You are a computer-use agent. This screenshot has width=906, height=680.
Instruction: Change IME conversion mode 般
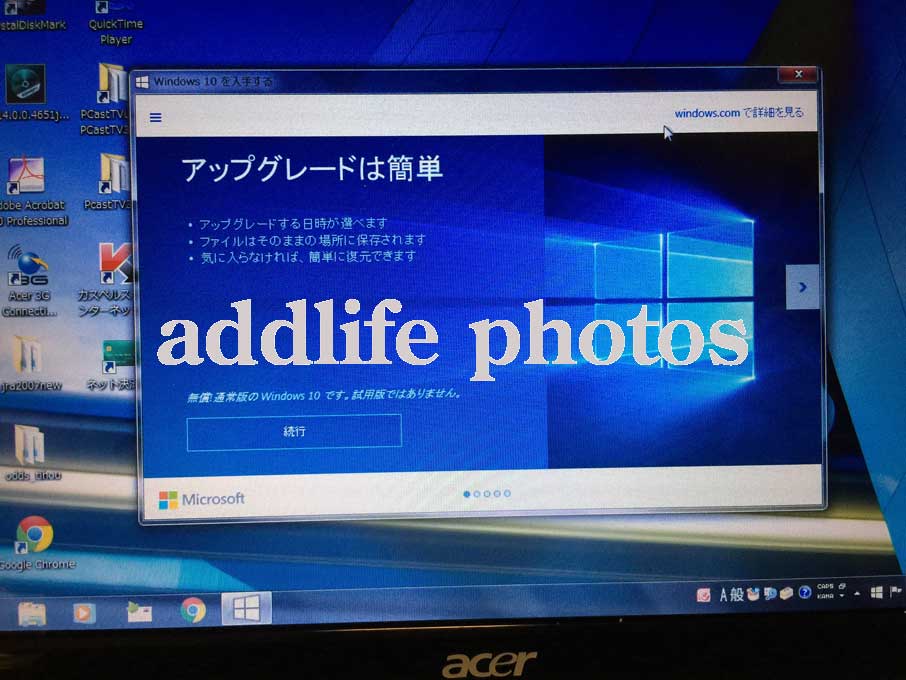[736, 594]
